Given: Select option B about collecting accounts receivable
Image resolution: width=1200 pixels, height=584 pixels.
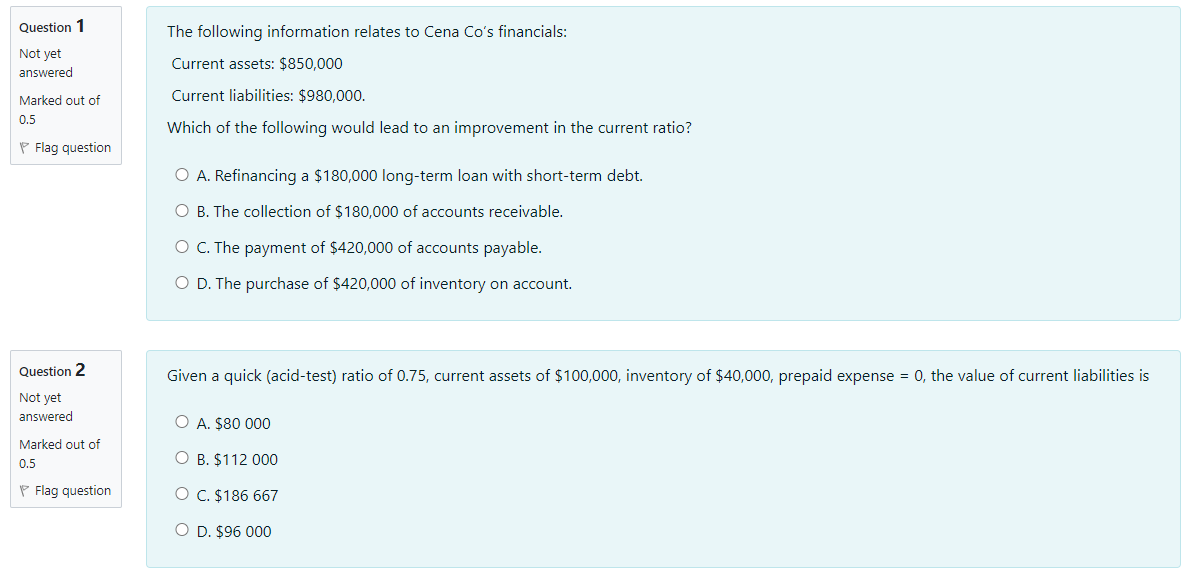Looking at the screenshot, I should 182,209.
